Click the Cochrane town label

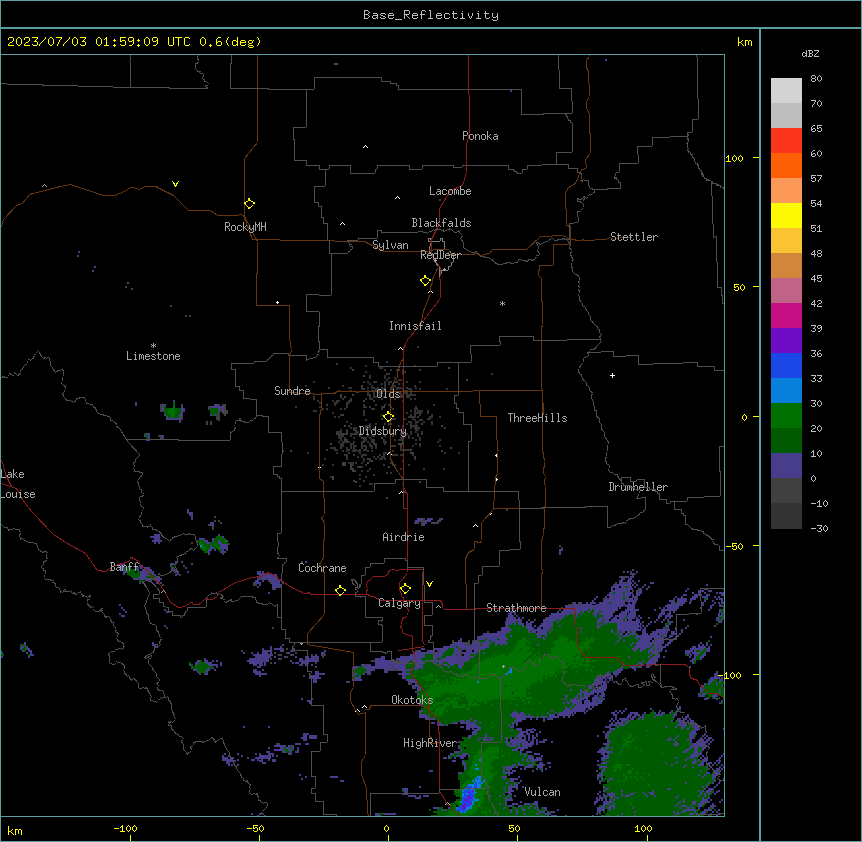click(x=322, y=568)
